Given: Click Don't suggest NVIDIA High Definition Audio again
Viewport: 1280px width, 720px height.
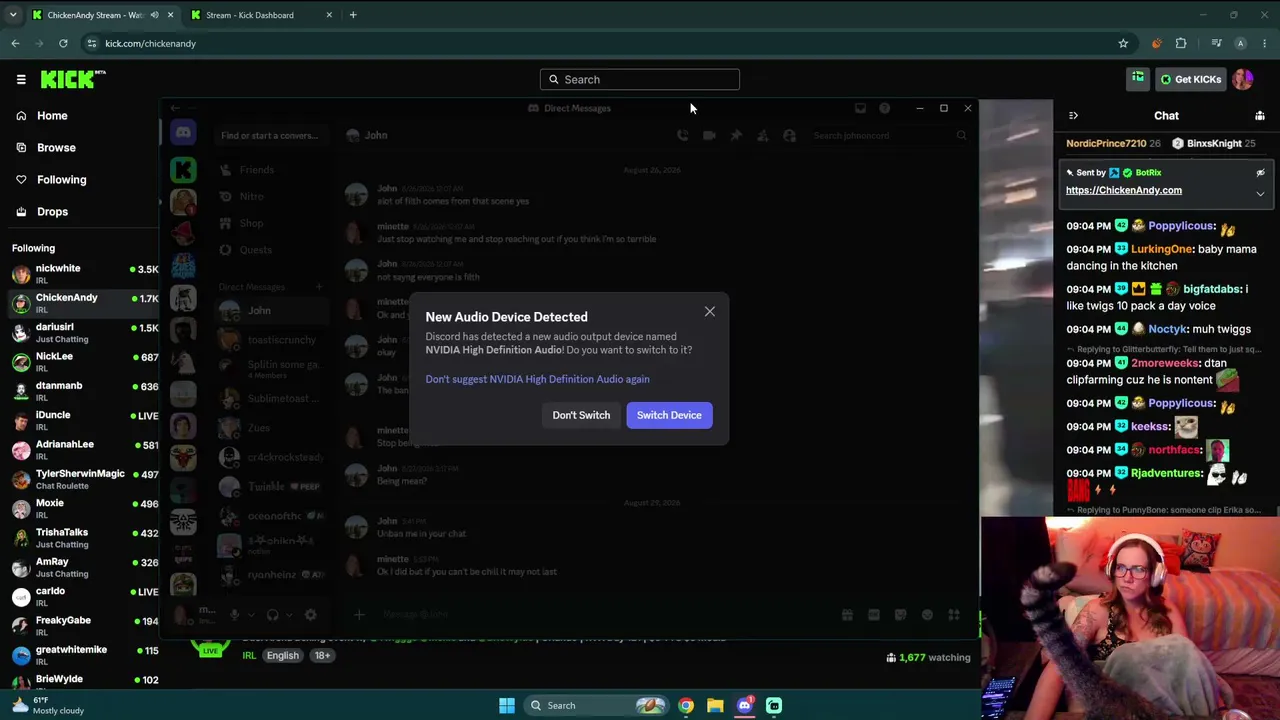Looking at the screenshot, I should pyautogui.click(x=537, y=379).
